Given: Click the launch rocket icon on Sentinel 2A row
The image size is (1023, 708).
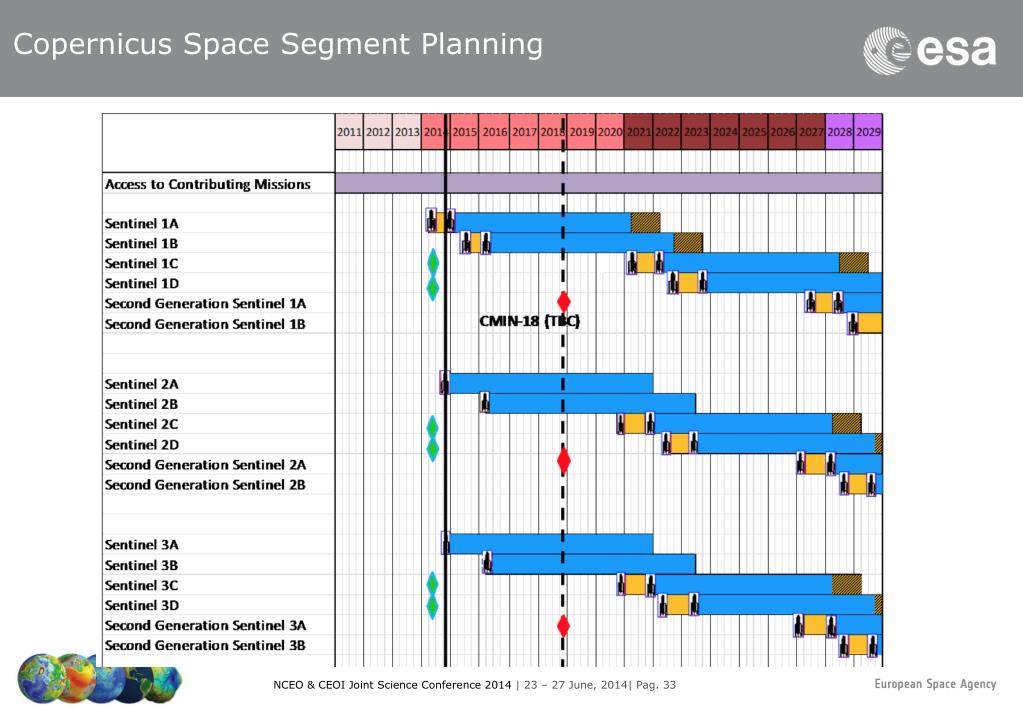Looking at the screenshot, I should (444, 383).
